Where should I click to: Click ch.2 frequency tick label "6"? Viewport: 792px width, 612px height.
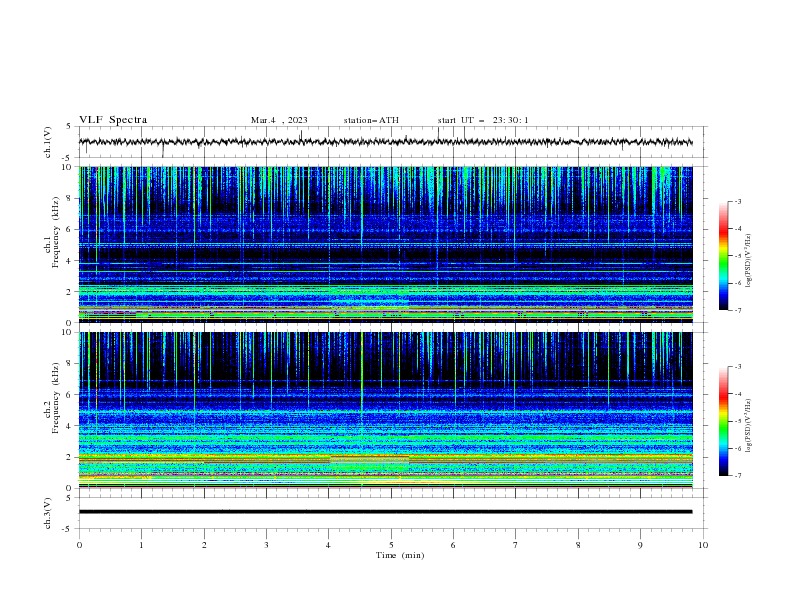coord(70,395)
